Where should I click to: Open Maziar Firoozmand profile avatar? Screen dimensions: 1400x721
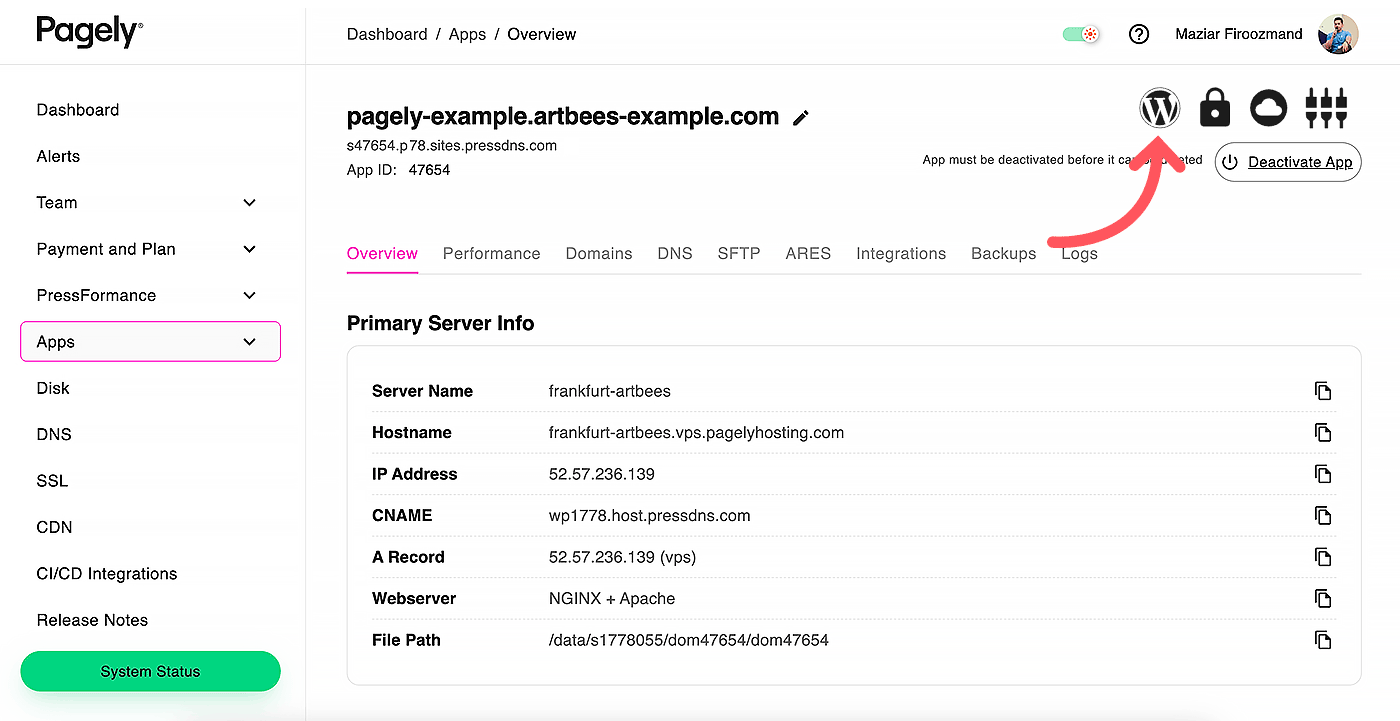coord(1338,34)
